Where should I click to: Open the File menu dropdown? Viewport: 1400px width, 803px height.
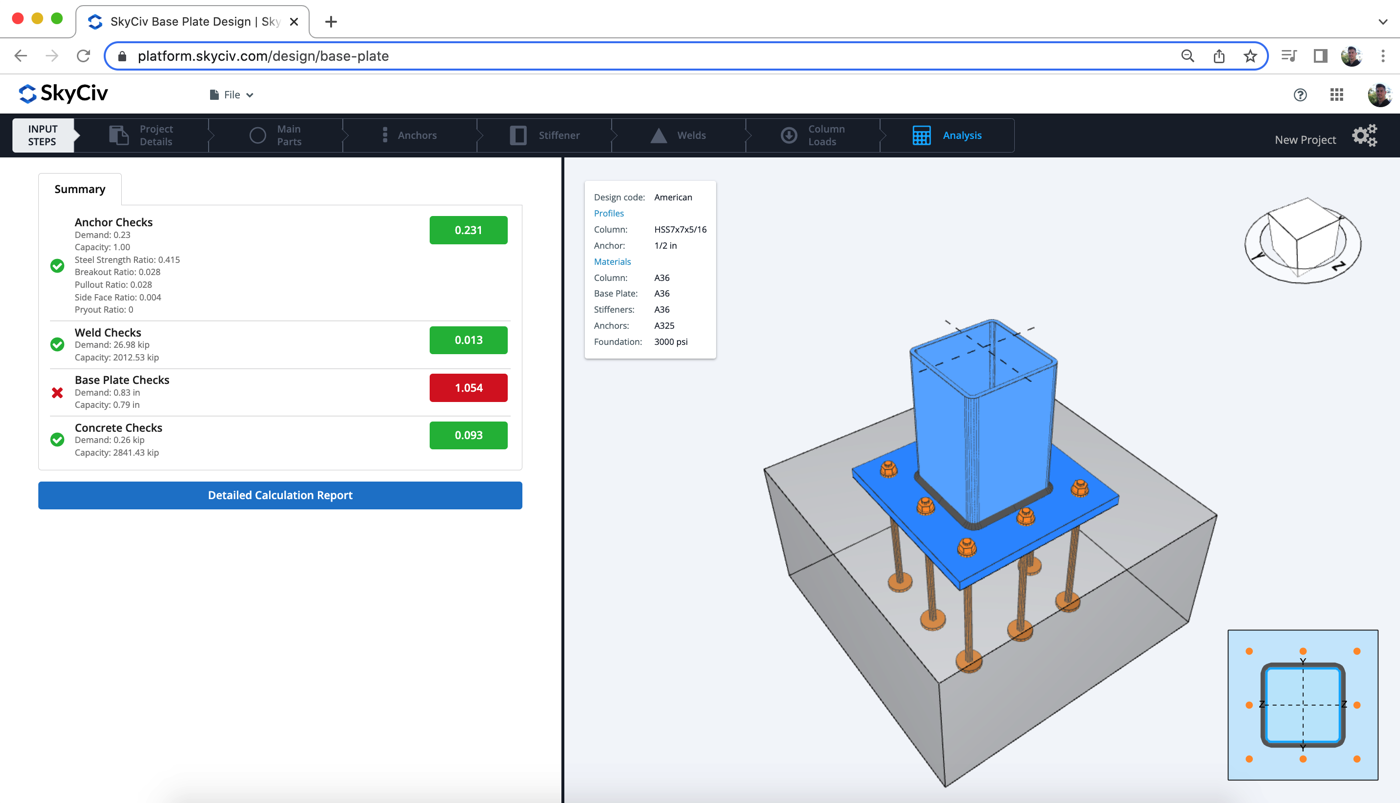pos(230,94)
